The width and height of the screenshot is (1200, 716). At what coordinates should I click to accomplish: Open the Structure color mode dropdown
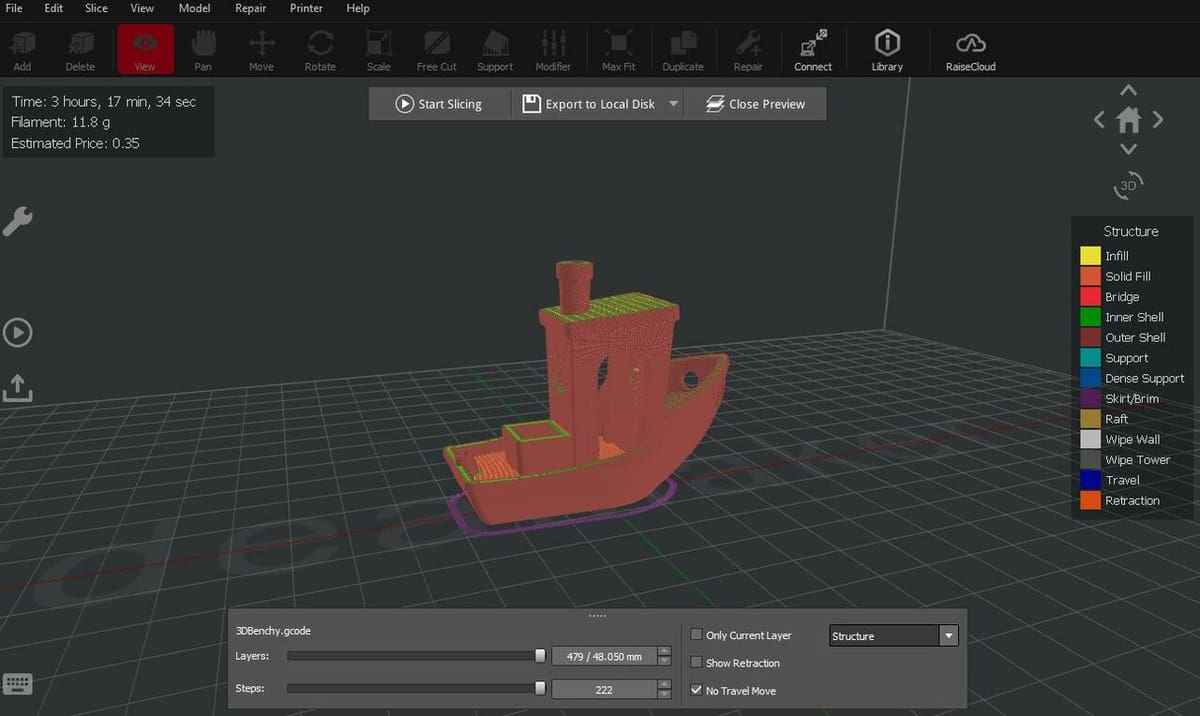[x=894, y=636]
